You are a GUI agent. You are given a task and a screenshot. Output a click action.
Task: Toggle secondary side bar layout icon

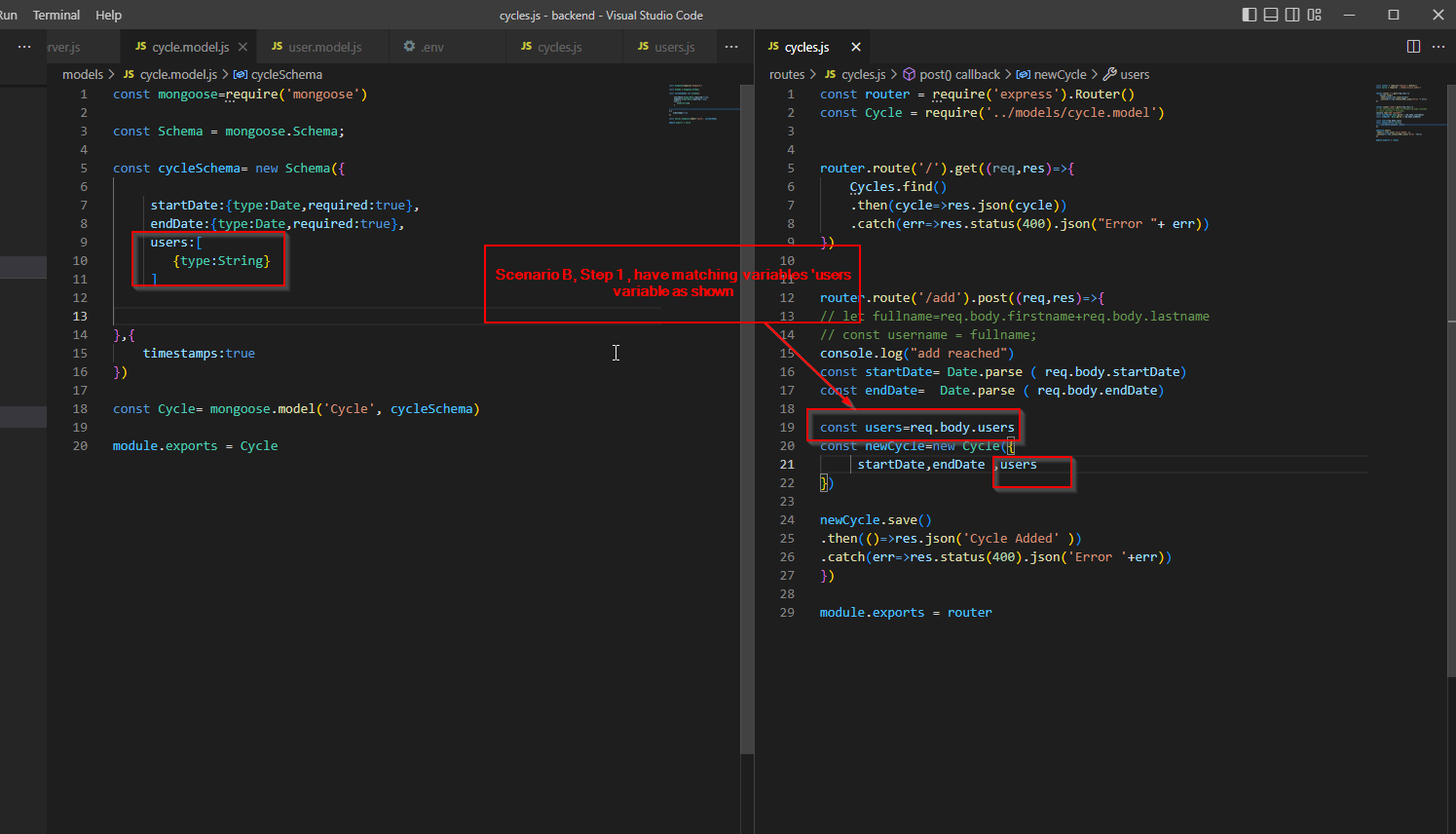[x=1292, y=15]
